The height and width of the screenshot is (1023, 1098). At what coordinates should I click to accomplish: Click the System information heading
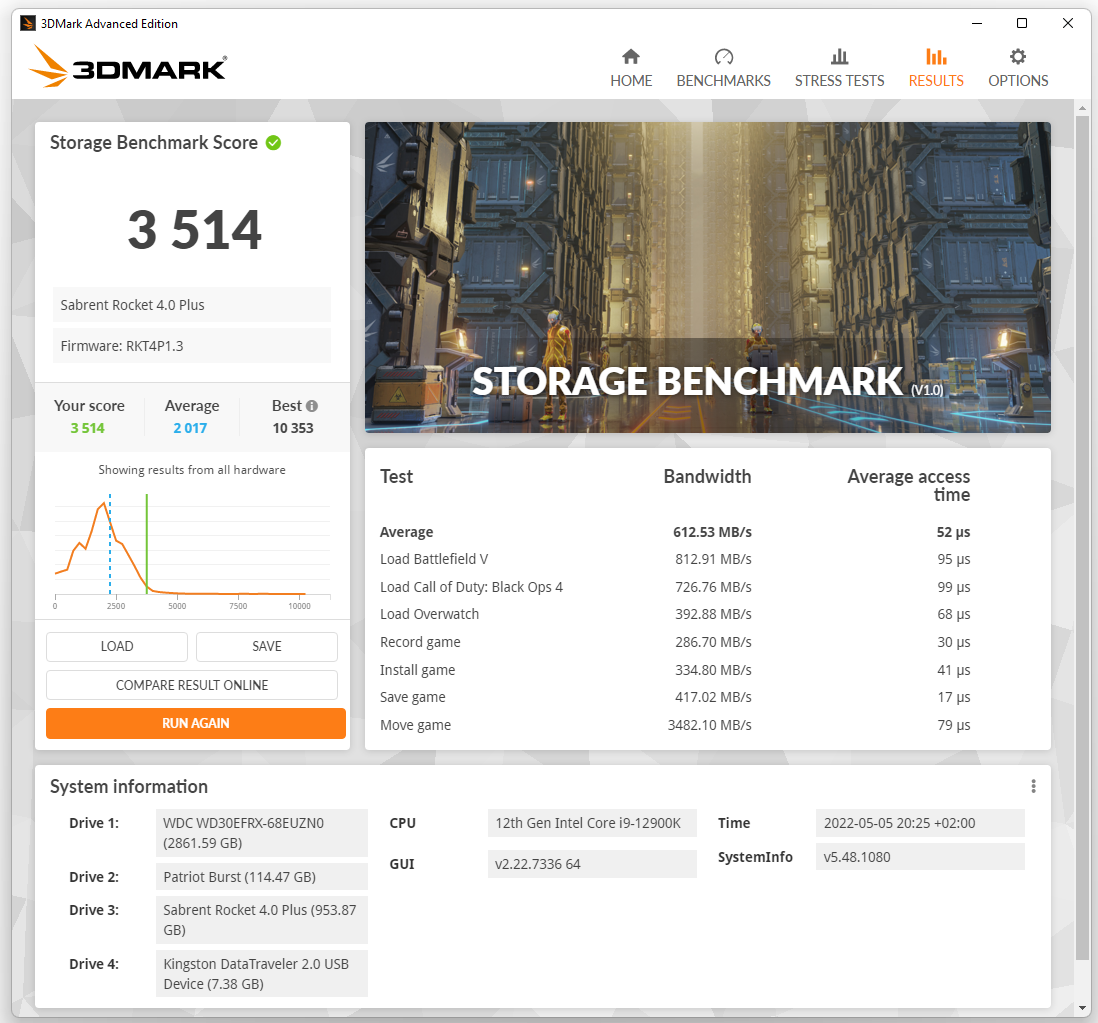[x=129, y=786]
